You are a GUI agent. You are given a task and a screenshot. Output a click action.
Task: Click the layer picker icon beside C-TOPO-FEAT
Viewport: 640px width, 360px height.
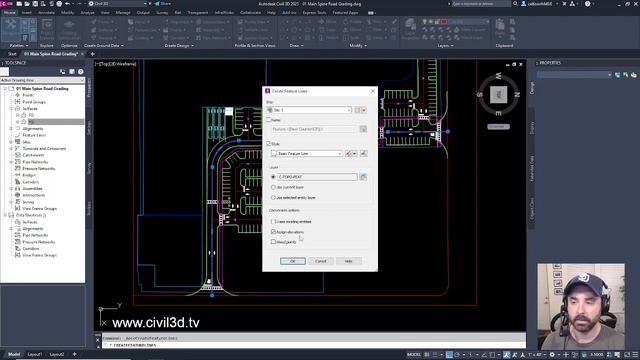click(363, 177)
